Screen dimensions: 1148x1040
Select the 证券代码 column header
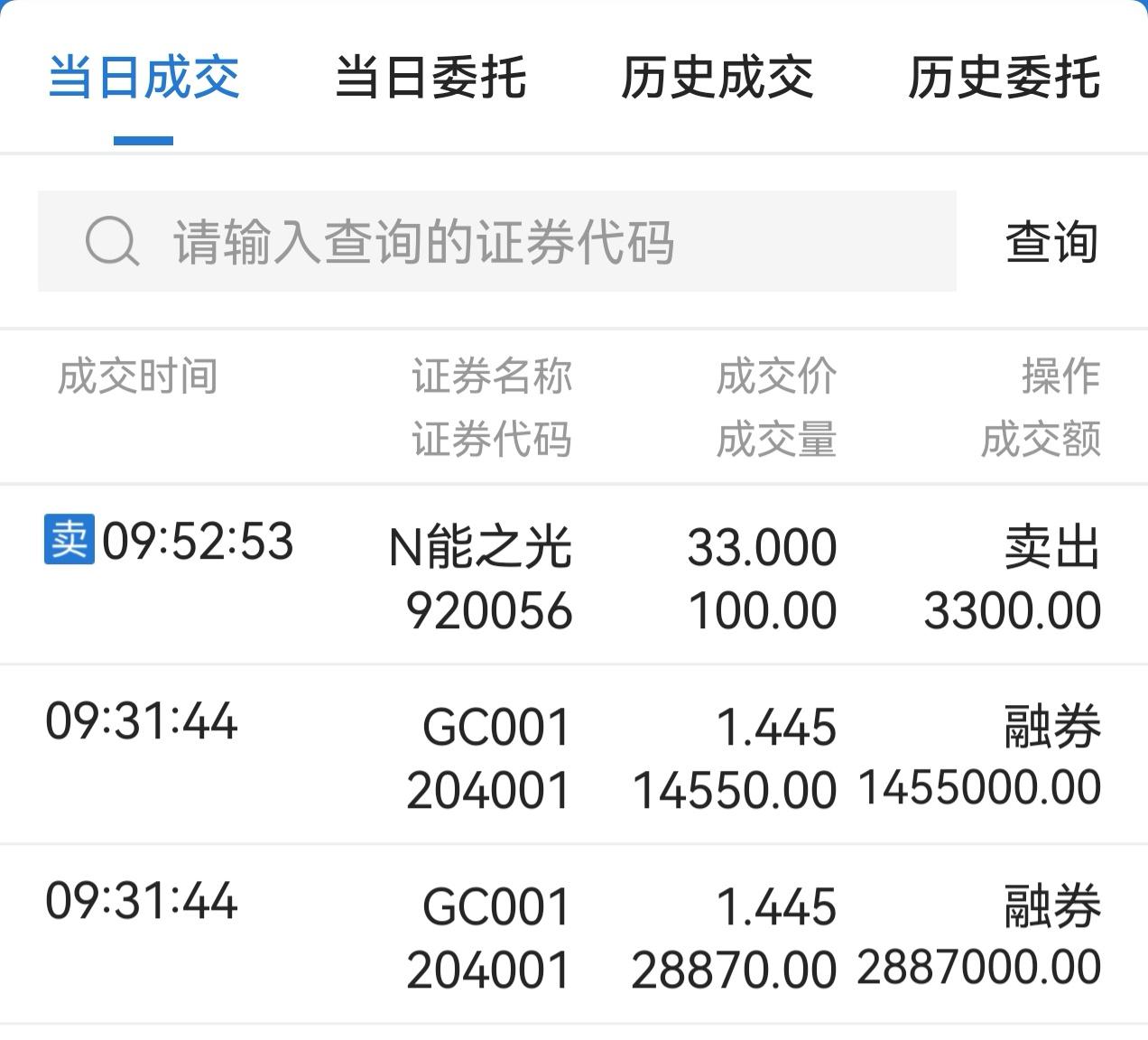492,440
